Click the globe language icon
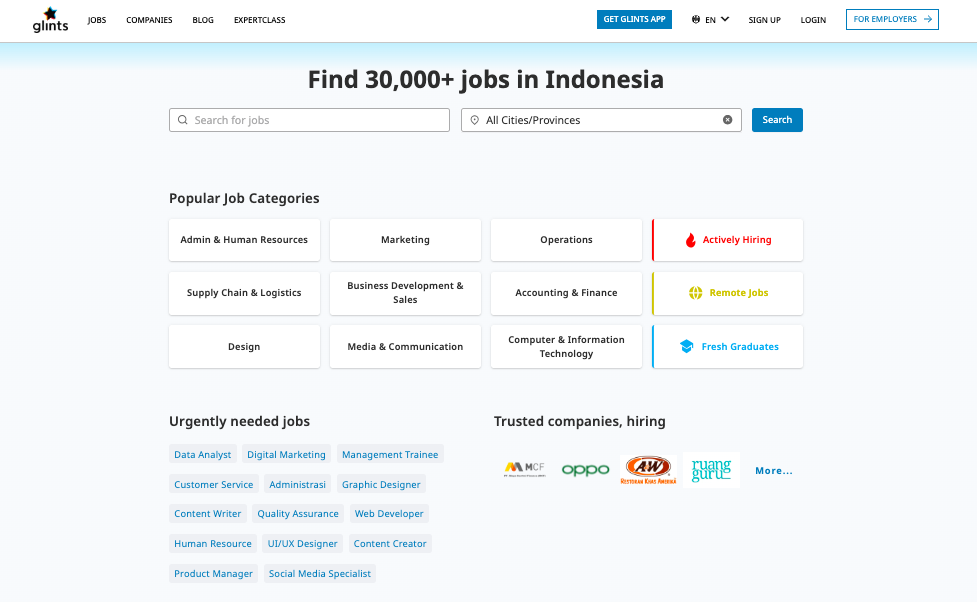This screenshot has height=602, width=977. pyautogui.click(x=696, y=20)
